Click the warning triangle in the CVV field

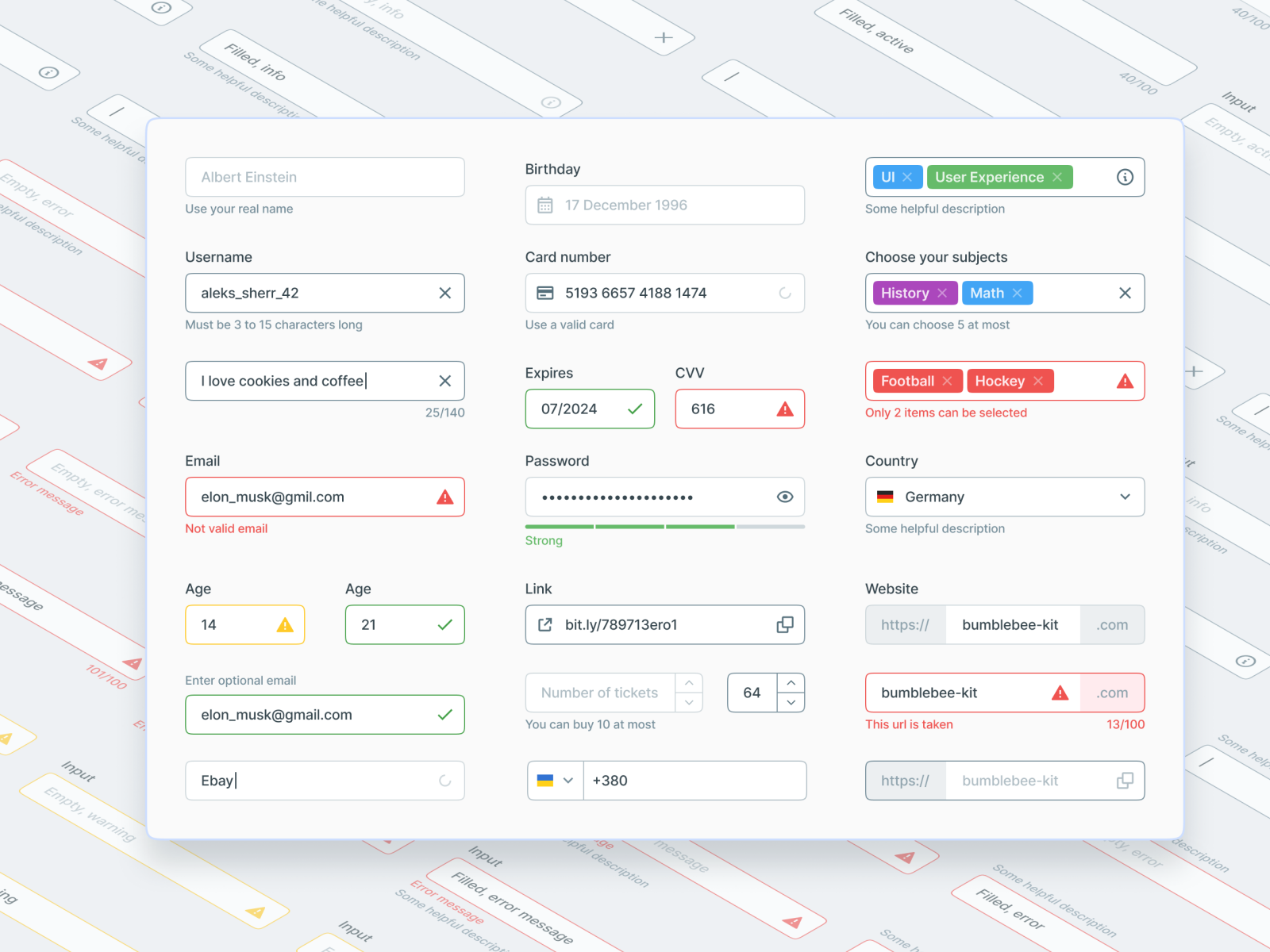pyautogui.click(x=785, y=409)
